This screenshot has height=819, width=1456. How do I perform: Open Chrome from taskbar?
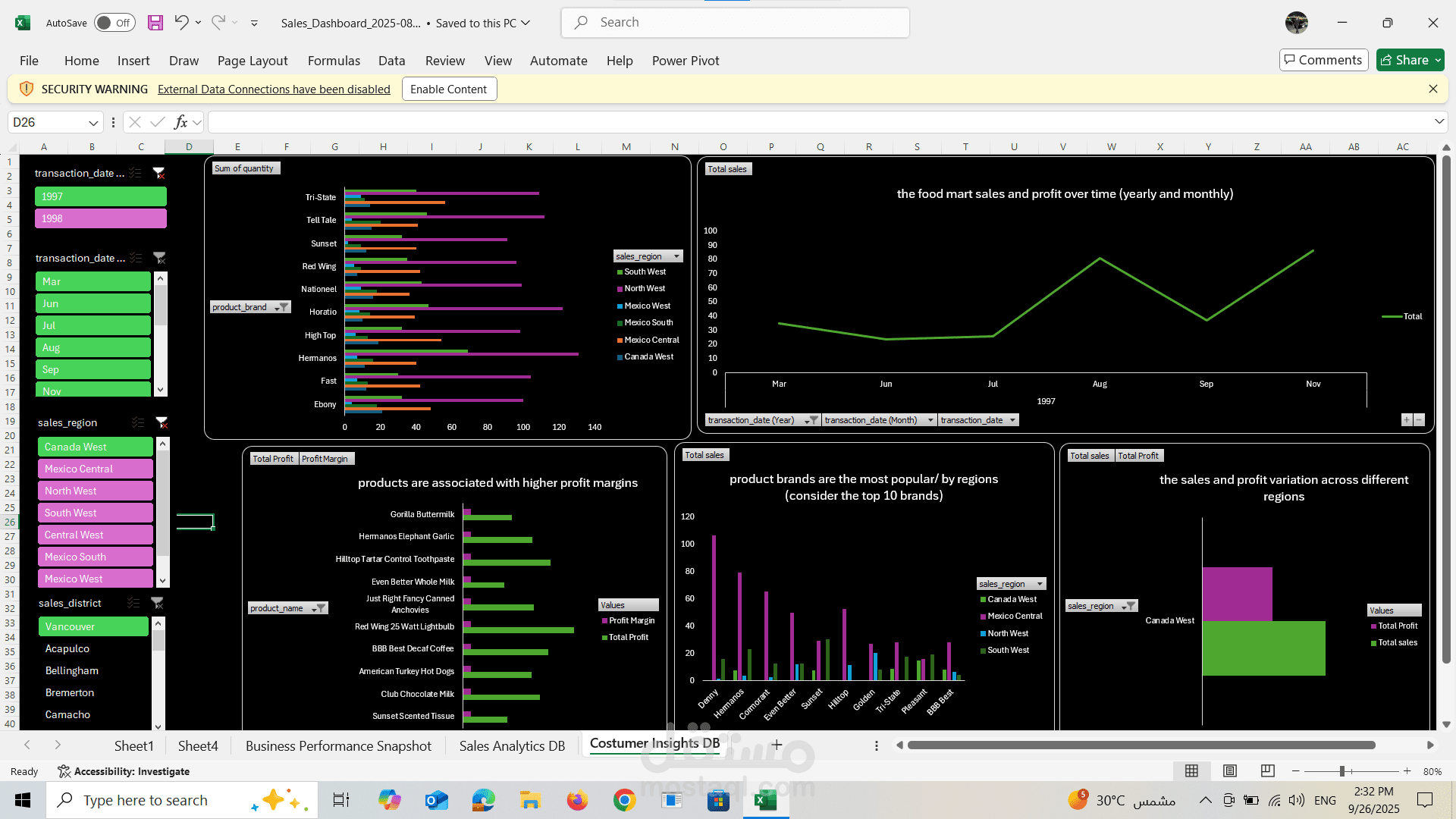[x=624, y=800]
